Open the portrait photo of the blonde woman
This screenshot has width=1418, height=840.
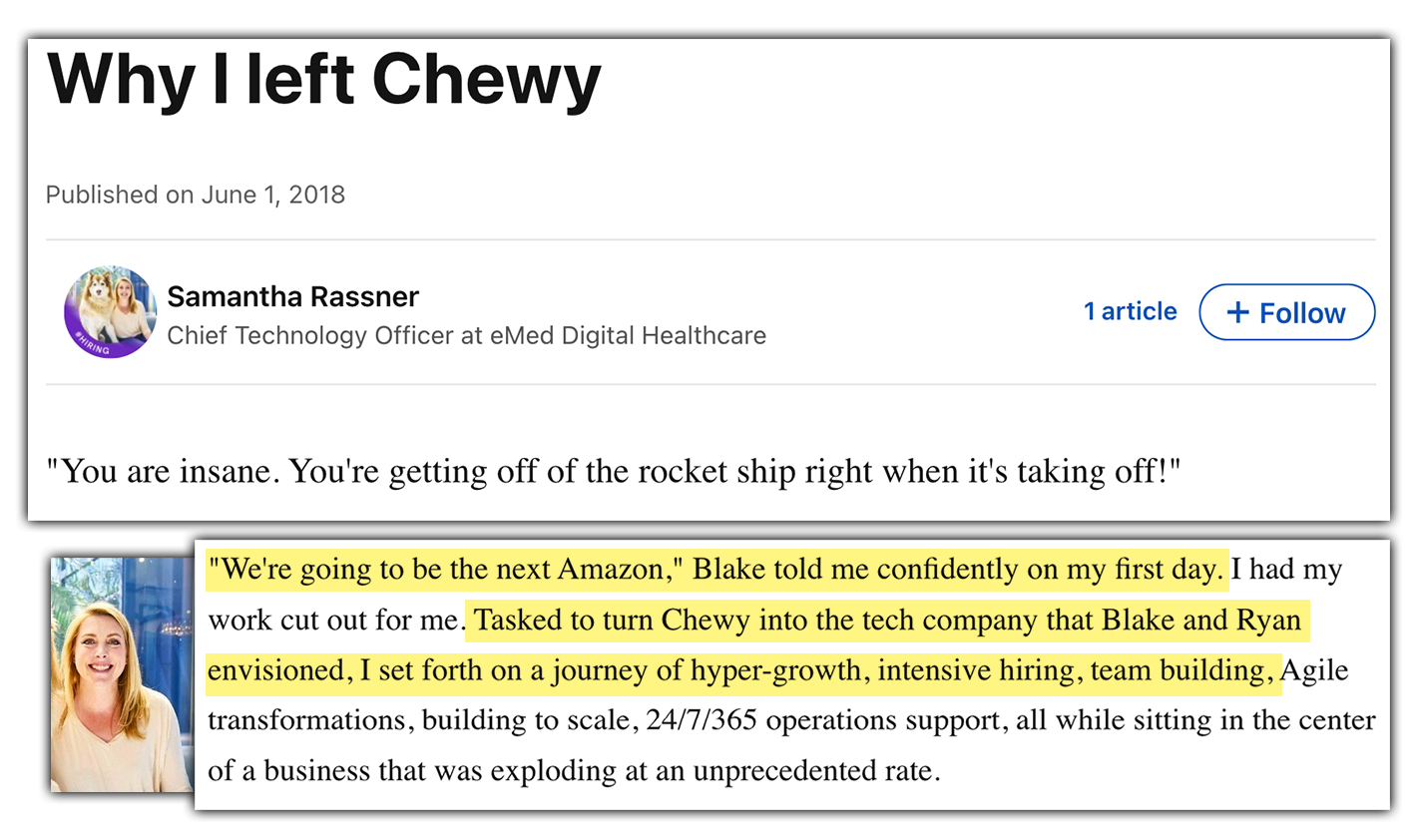pyautogui.click(x=122, y=674)
